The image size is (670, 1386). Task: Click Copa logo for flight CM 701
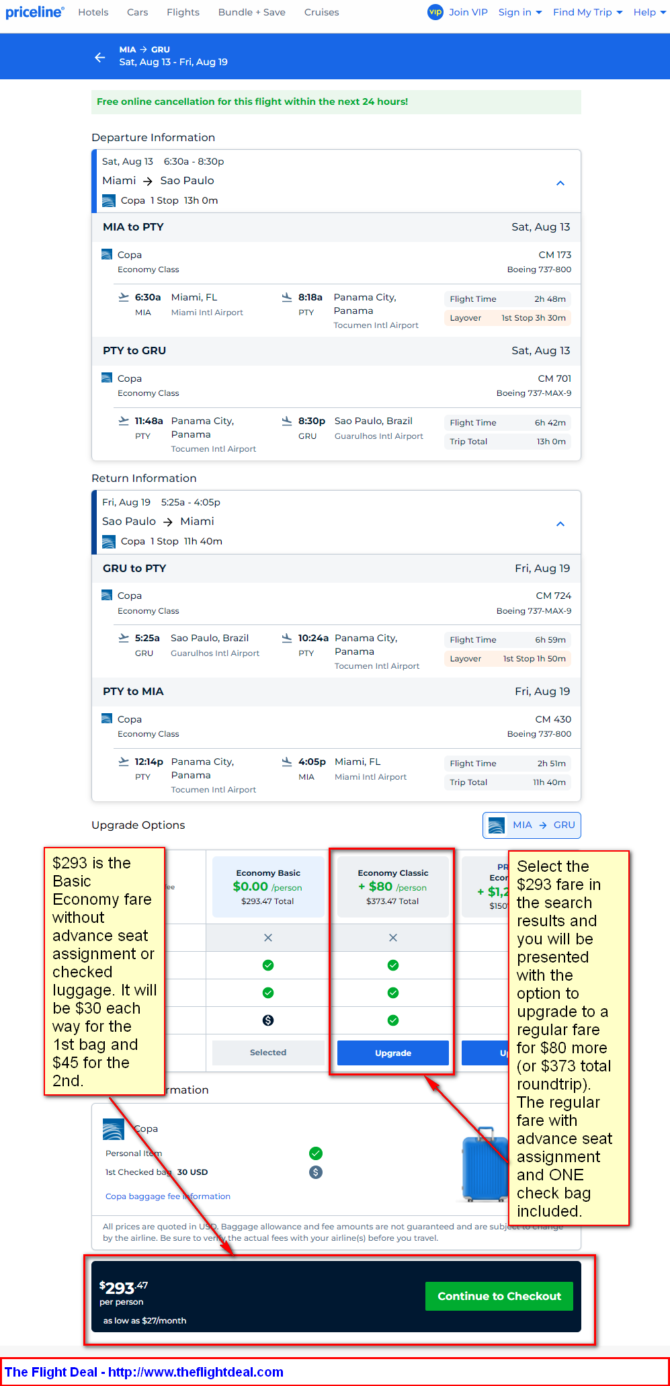click(x=106, y=378)
